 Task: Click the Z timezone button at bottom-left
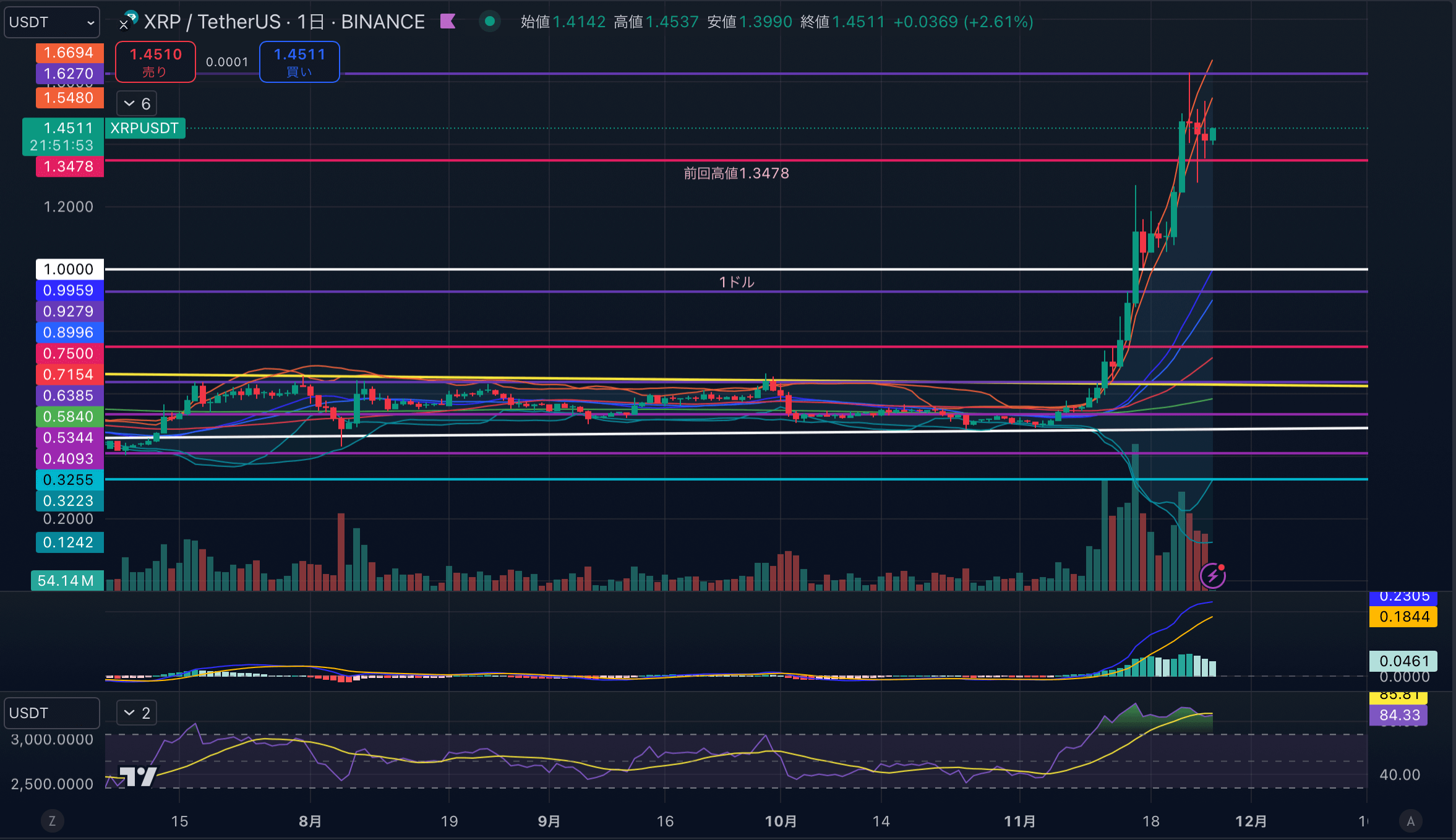click(x=52, y=821)
